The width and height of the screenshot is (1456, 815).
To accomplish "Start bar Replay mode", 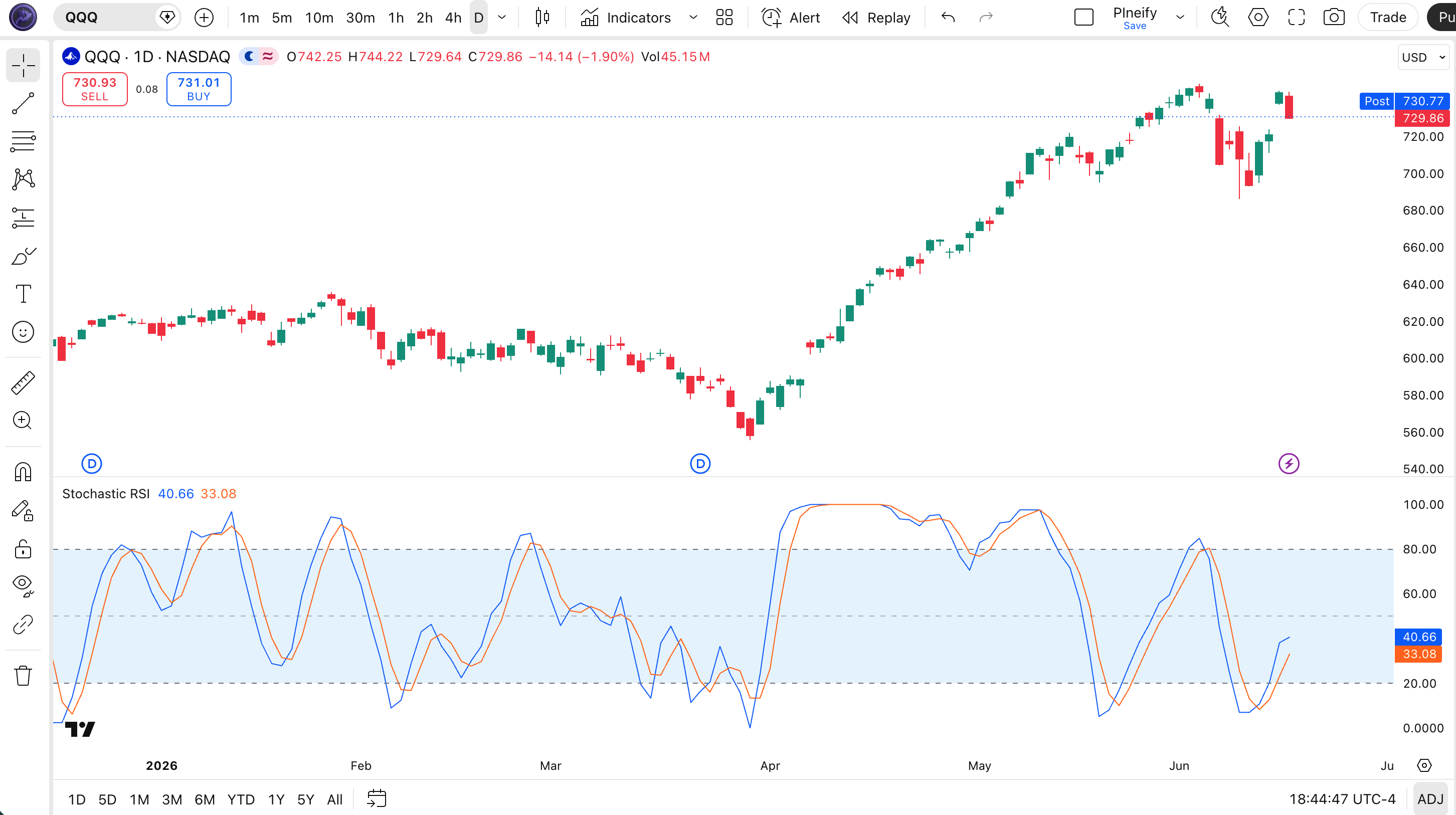I will click(x=876, y=18).
